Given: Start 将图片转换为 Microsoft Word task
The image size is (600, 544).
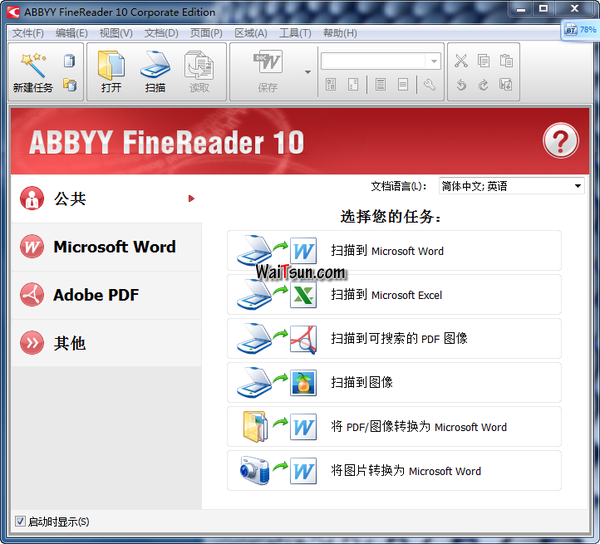Looking at the screenshot, I should 394,471.
